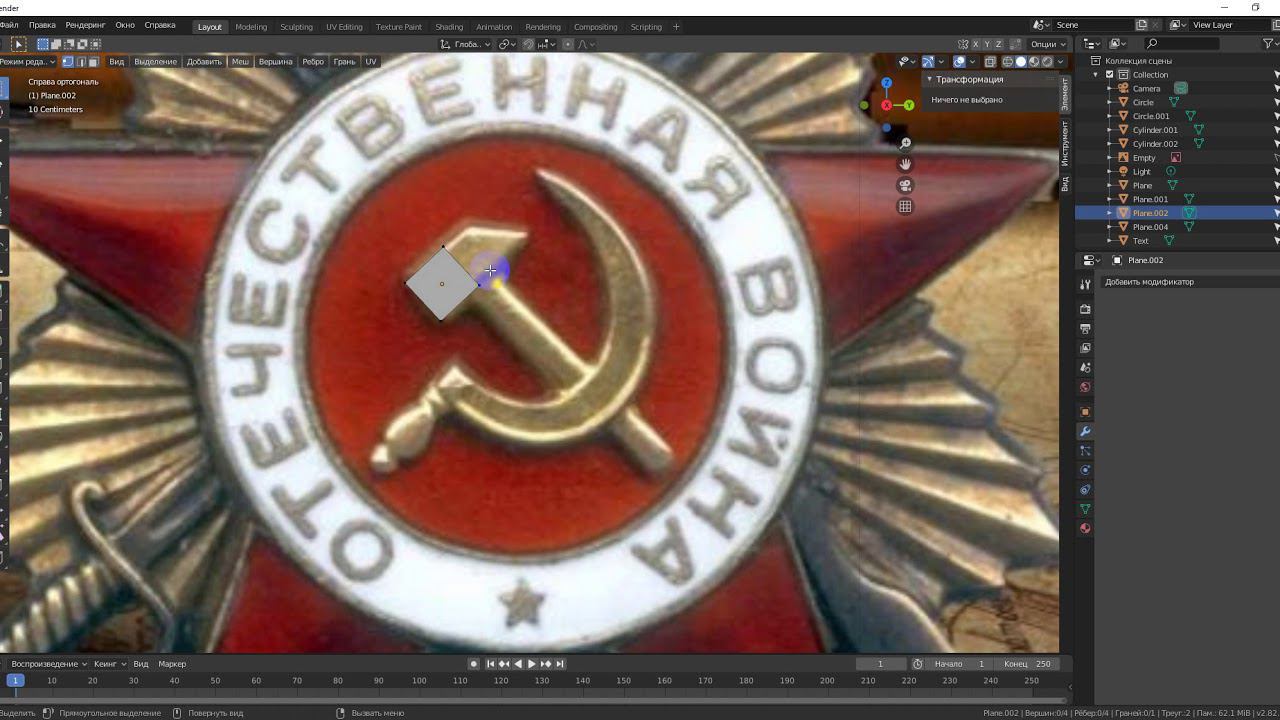Click the Z axis of navigation gizmo
This screenshot has width=1280, height=720.
point(886,83)
